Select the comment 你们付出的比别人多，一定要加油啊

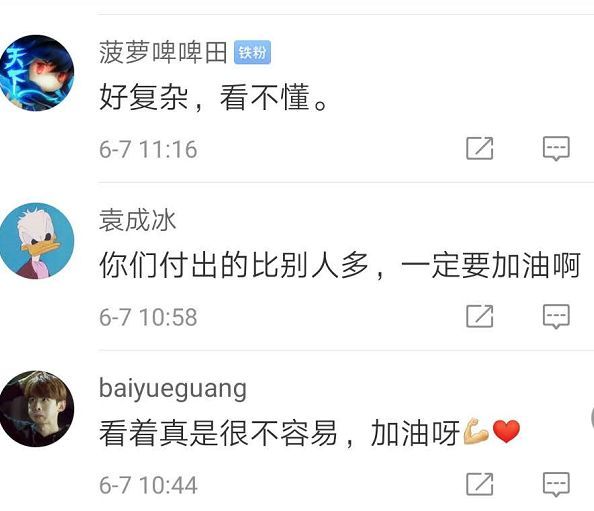[x=340, y=265]
